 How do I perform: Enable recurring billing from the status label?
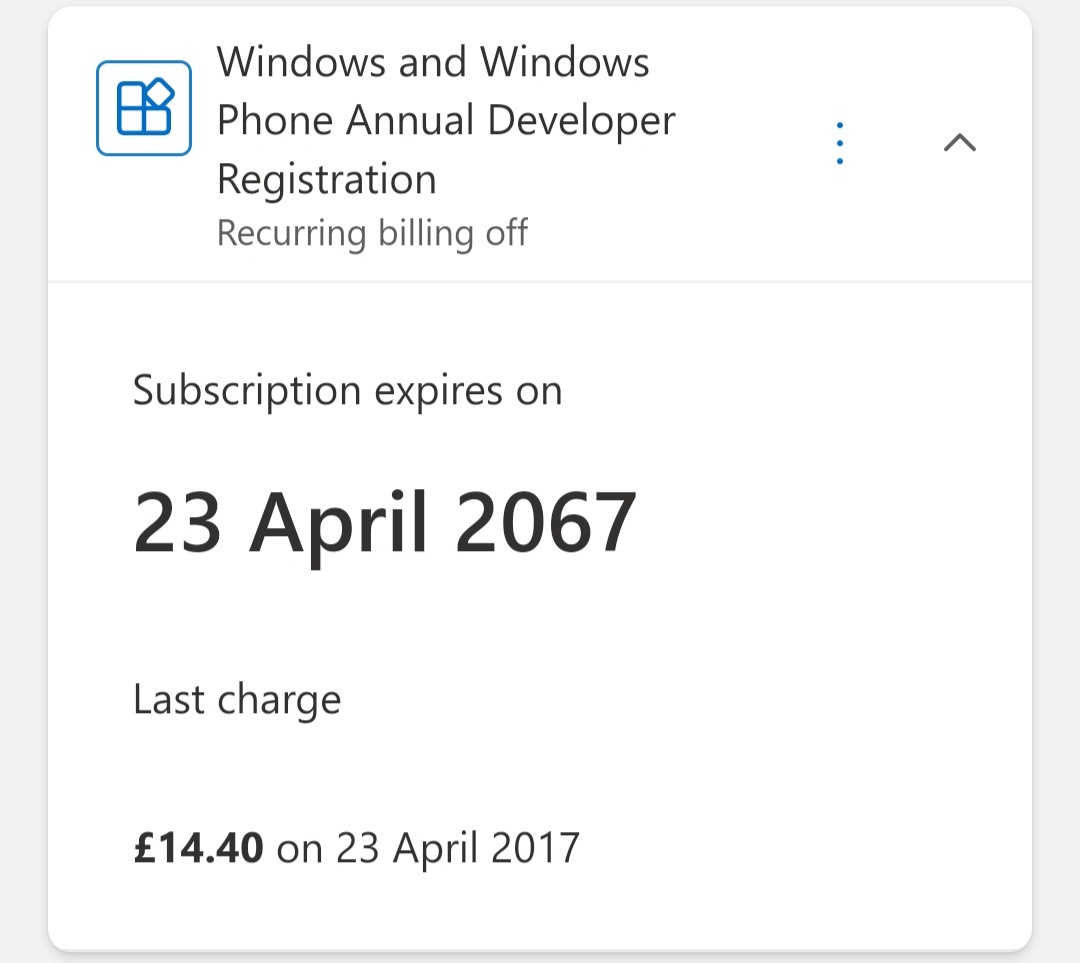(x=372, y=233)
